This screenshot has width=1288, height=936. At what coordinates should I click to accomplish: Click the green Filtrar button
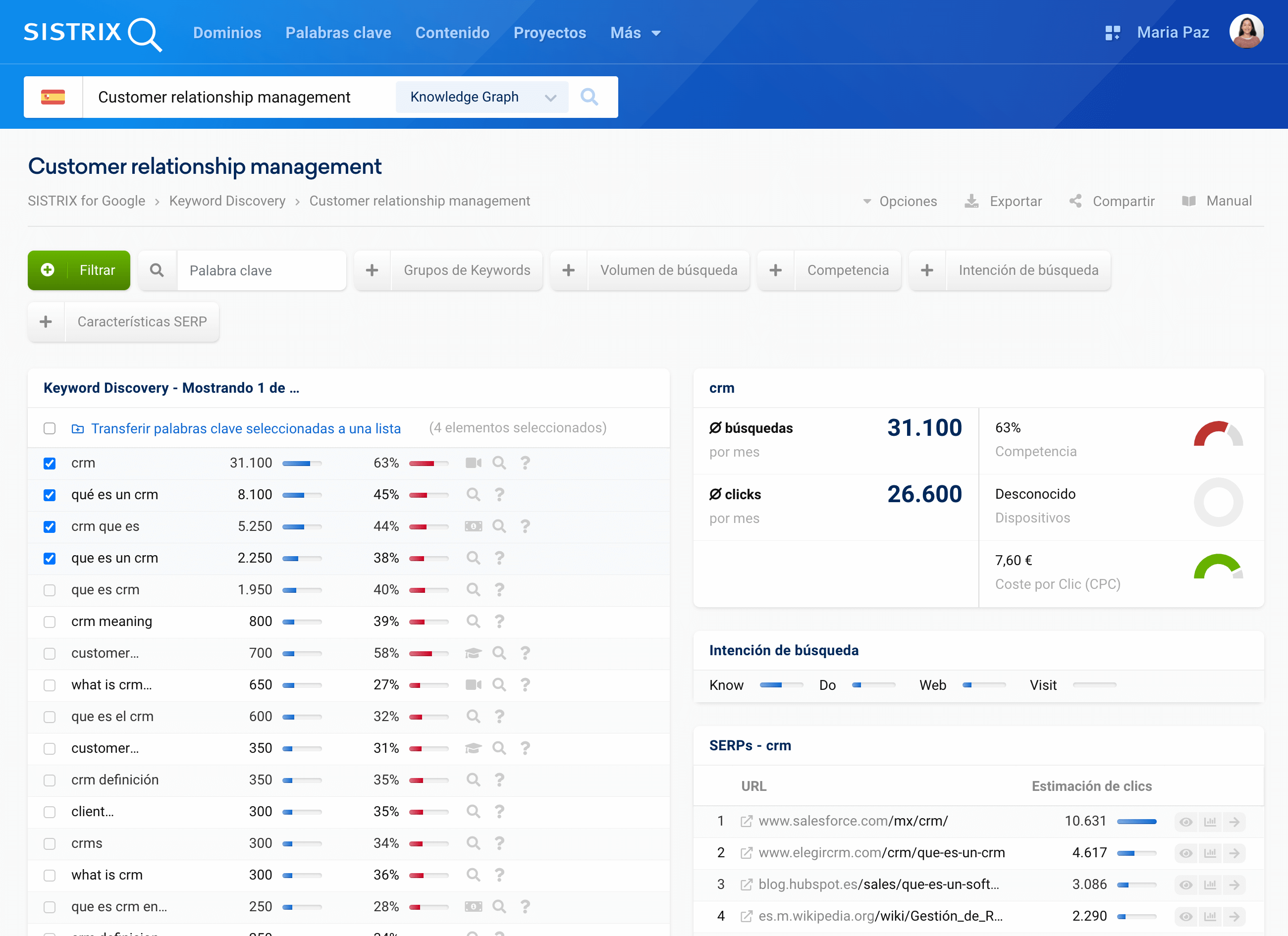pyautogui.click(x=79, y=270)
